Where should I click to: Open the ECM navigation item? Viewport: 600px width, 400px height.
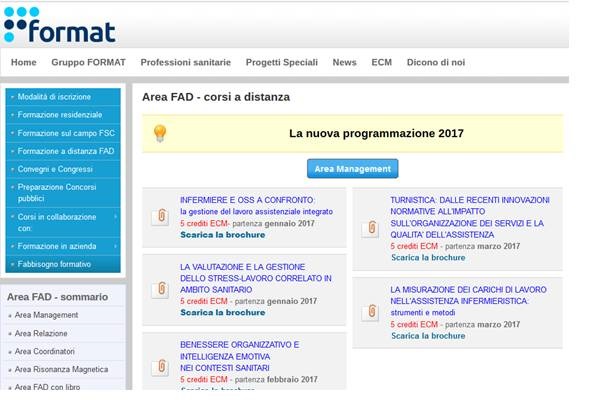[381, 62]
